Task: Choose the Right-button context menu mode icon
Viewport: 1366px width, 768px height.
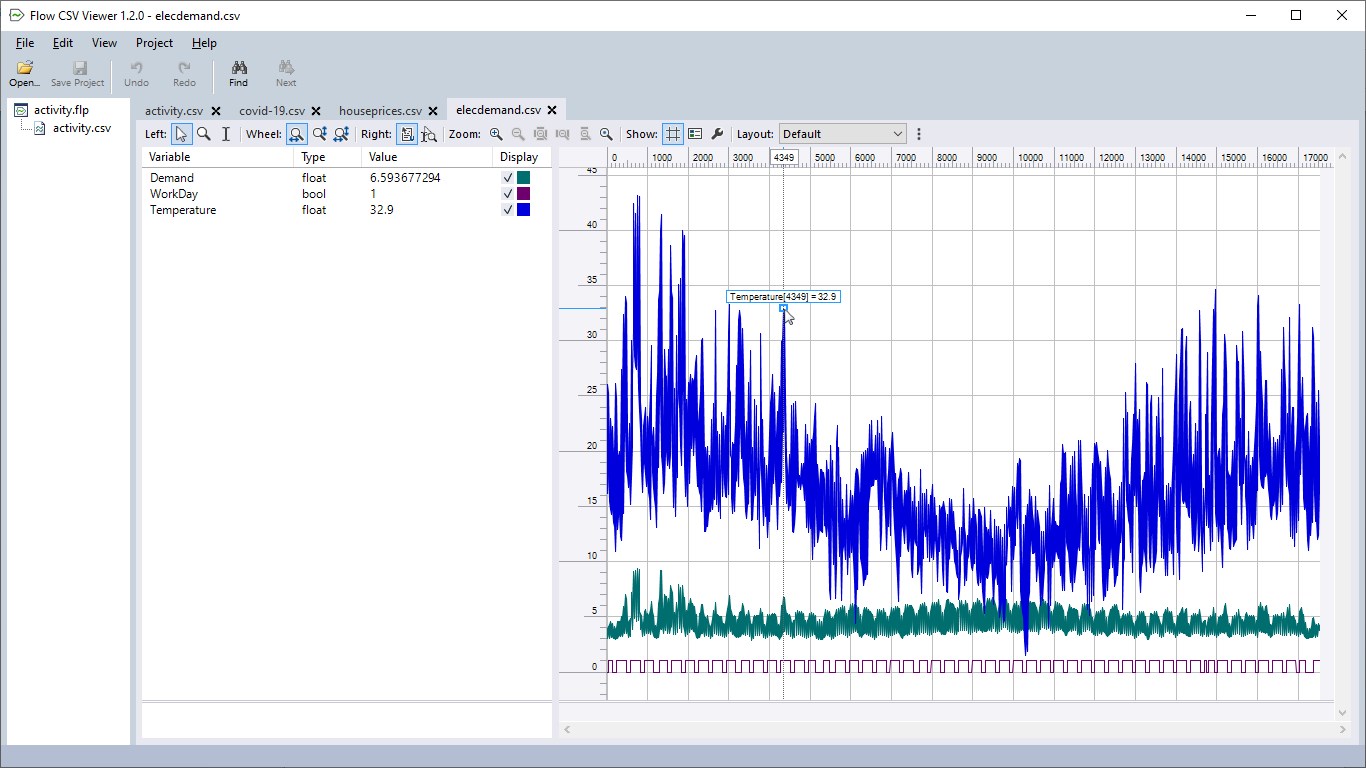Action: coord(407,134)
